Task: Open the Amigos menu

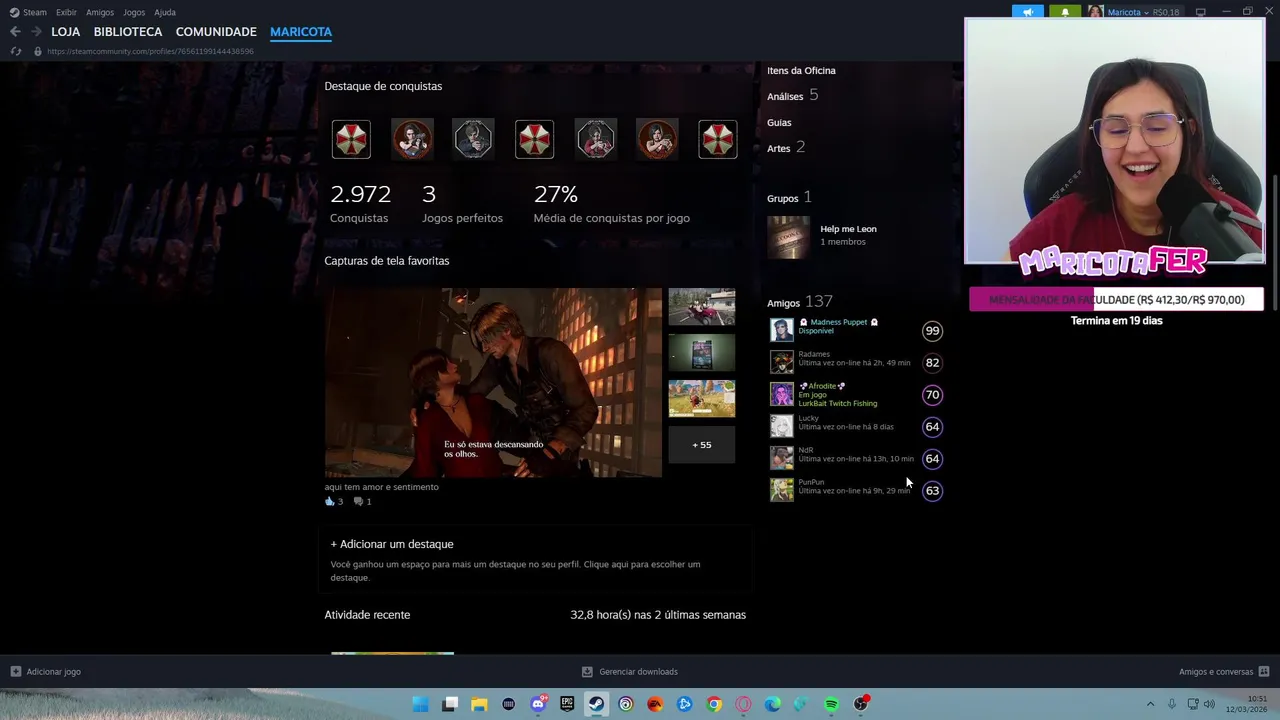Action: coord(100,12)
